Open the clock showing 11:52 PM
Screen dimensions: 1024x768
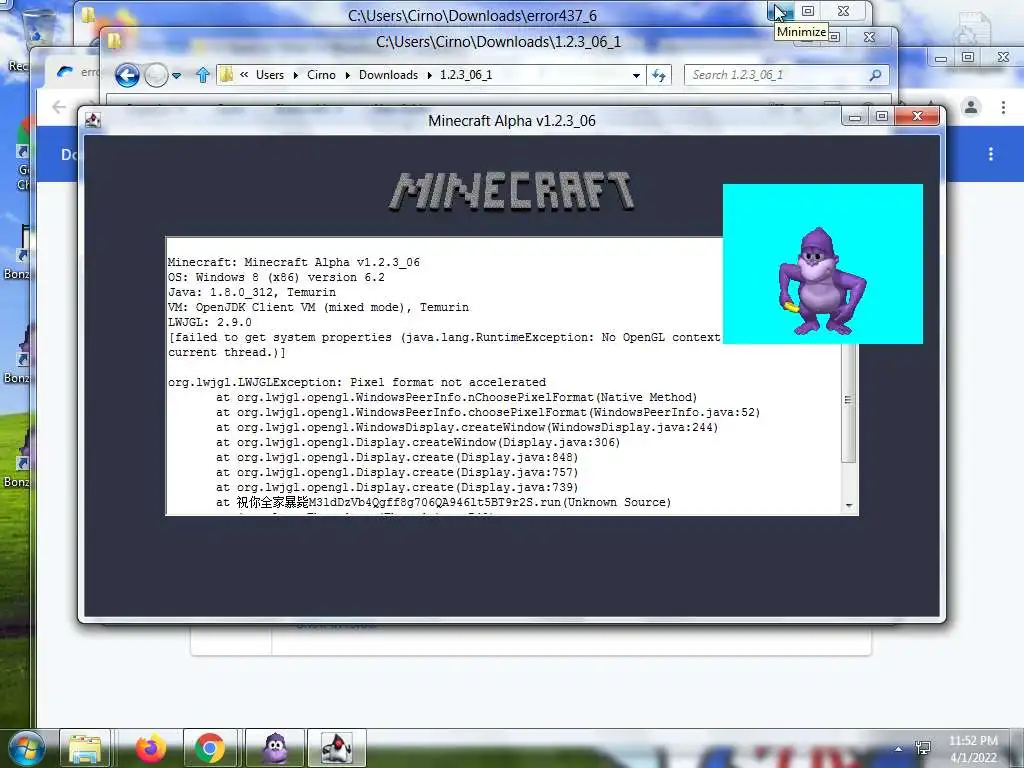pos(973,749)
